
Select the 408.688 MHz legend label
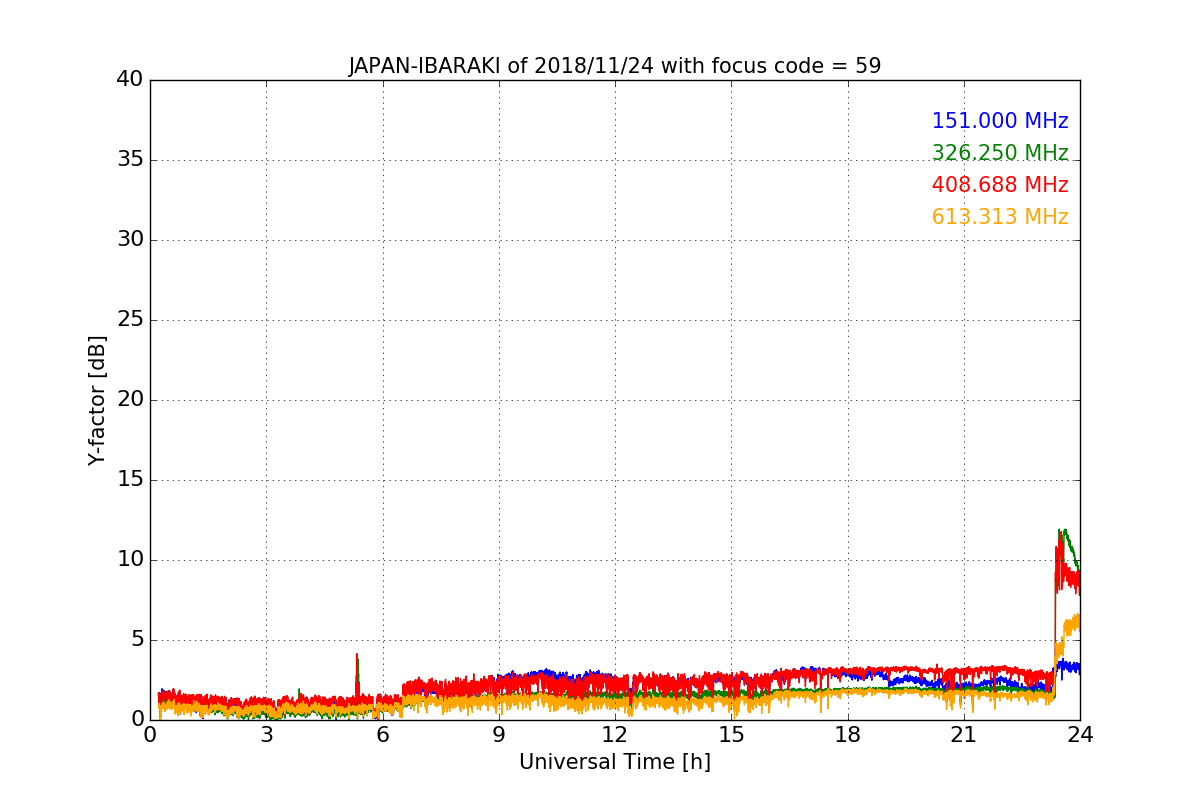point(1000,185)
